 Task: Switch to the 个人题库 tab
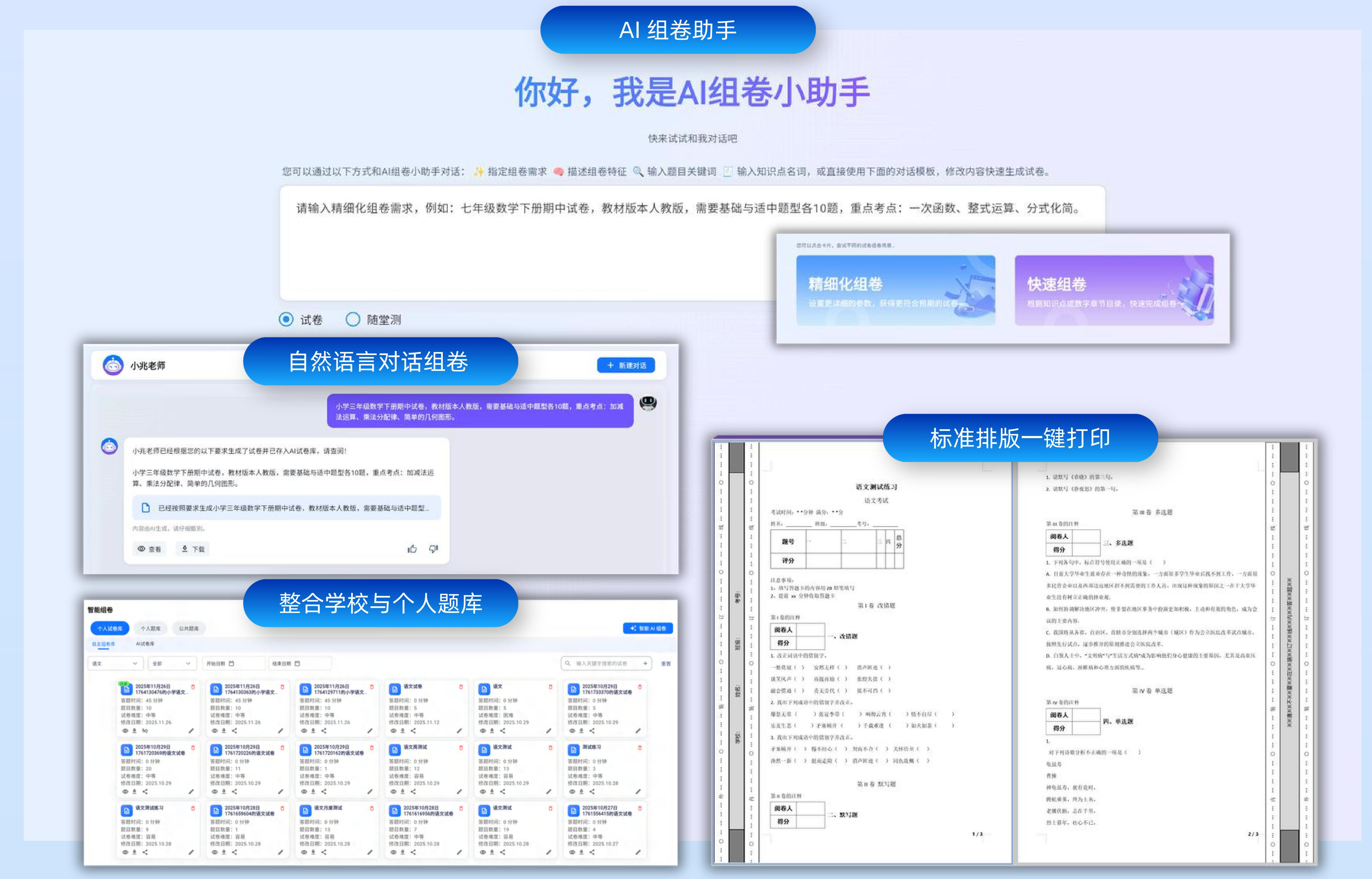point(151,628)
